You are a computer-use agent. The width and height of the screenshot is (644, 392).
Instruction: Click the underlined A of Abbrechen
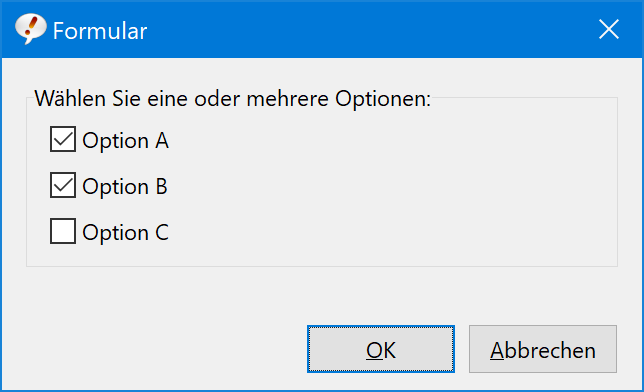pyautogui.click(x=497, y=350)
